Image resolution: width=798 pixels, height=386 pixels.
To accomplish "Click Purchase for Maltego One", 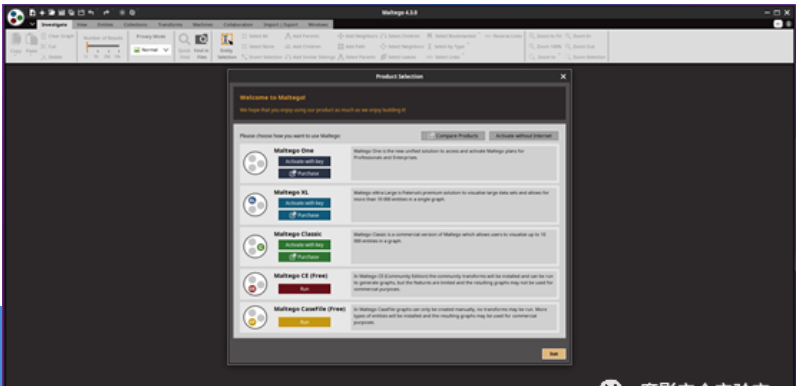I will pos(304,174).
